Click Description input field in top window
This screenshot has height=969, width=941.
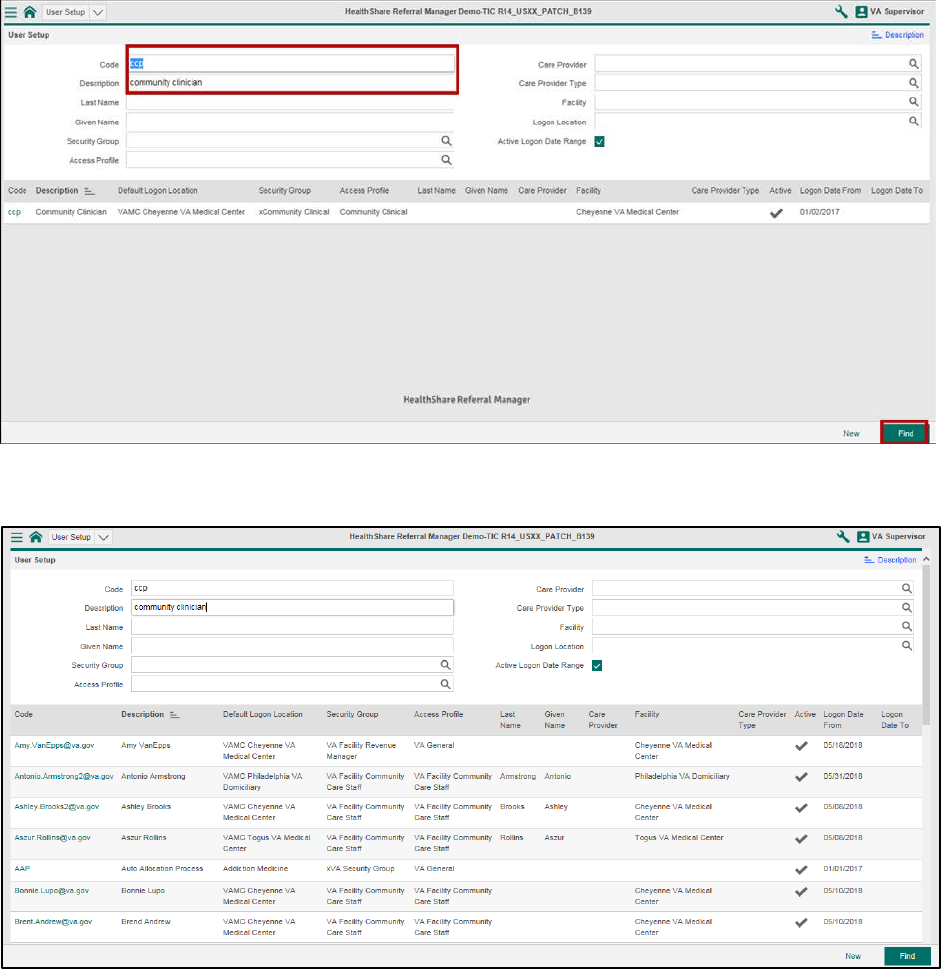(290, 82)
